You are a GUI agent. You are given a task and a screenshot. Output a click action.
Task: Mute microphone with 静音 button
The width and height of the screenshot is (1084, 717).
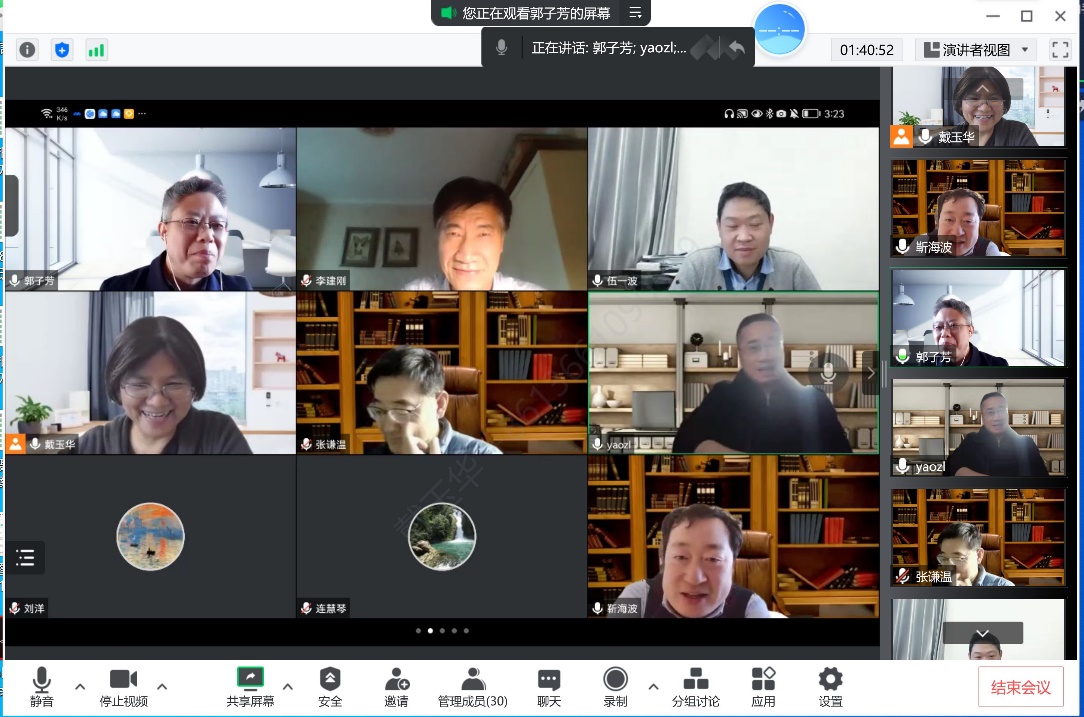click(41, 687)
